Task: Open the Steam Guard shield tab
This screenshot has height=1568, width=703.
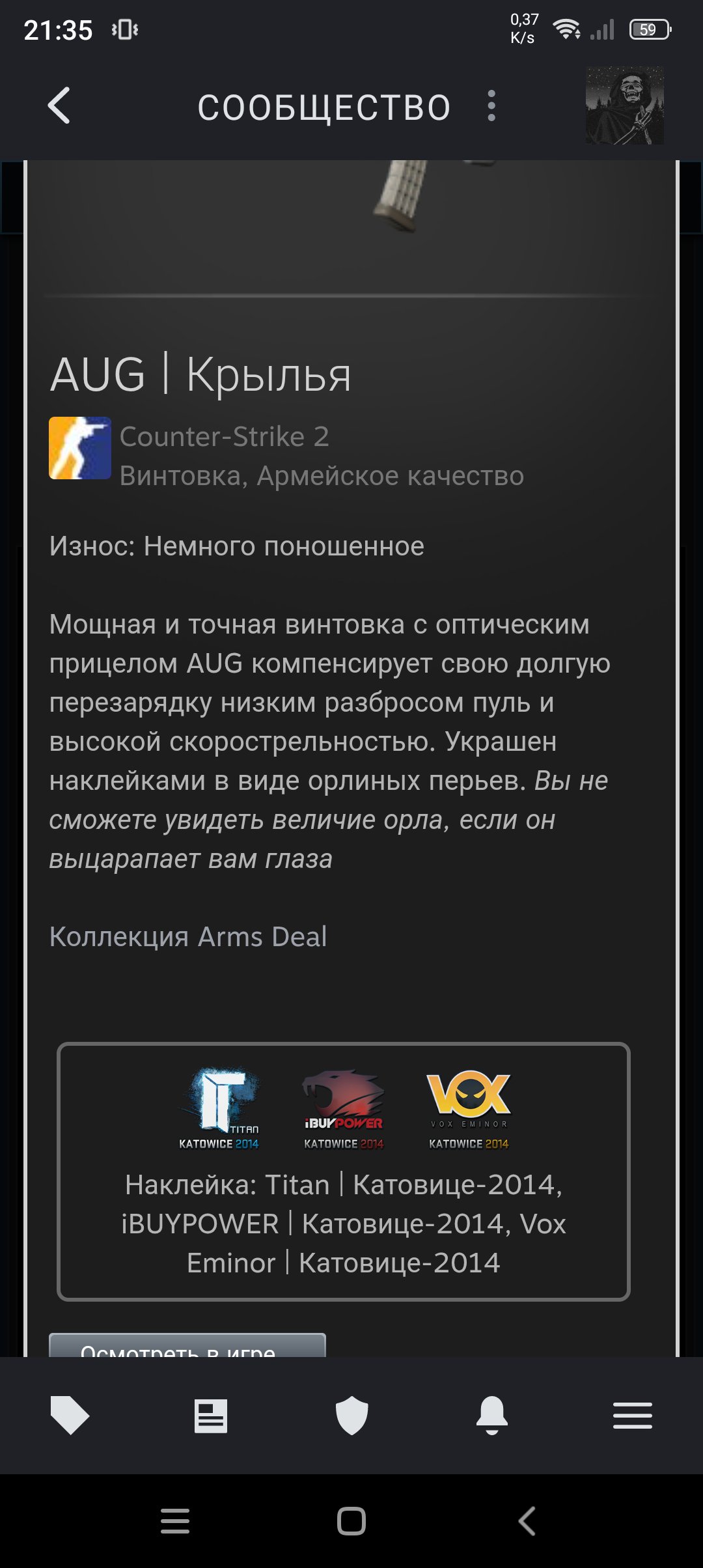Action: pyautogui.click(x=351, y=1416)
